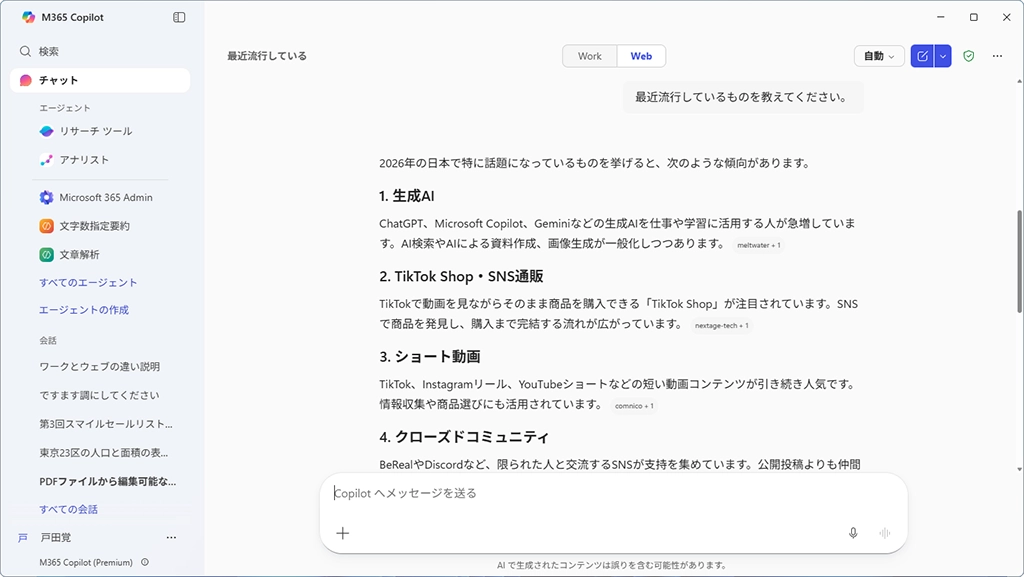Open the チャット item in the sidebar
Screen dimensions: 1024x577
click(100, 80)
